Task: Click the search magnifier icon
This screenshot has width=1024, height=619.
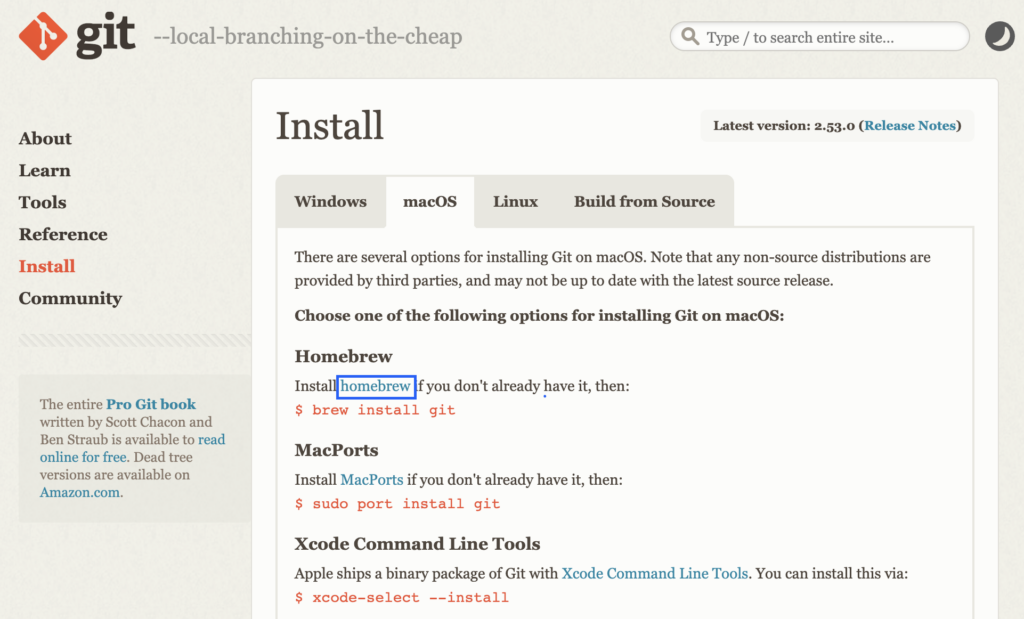Action: (x=690, y=37)
